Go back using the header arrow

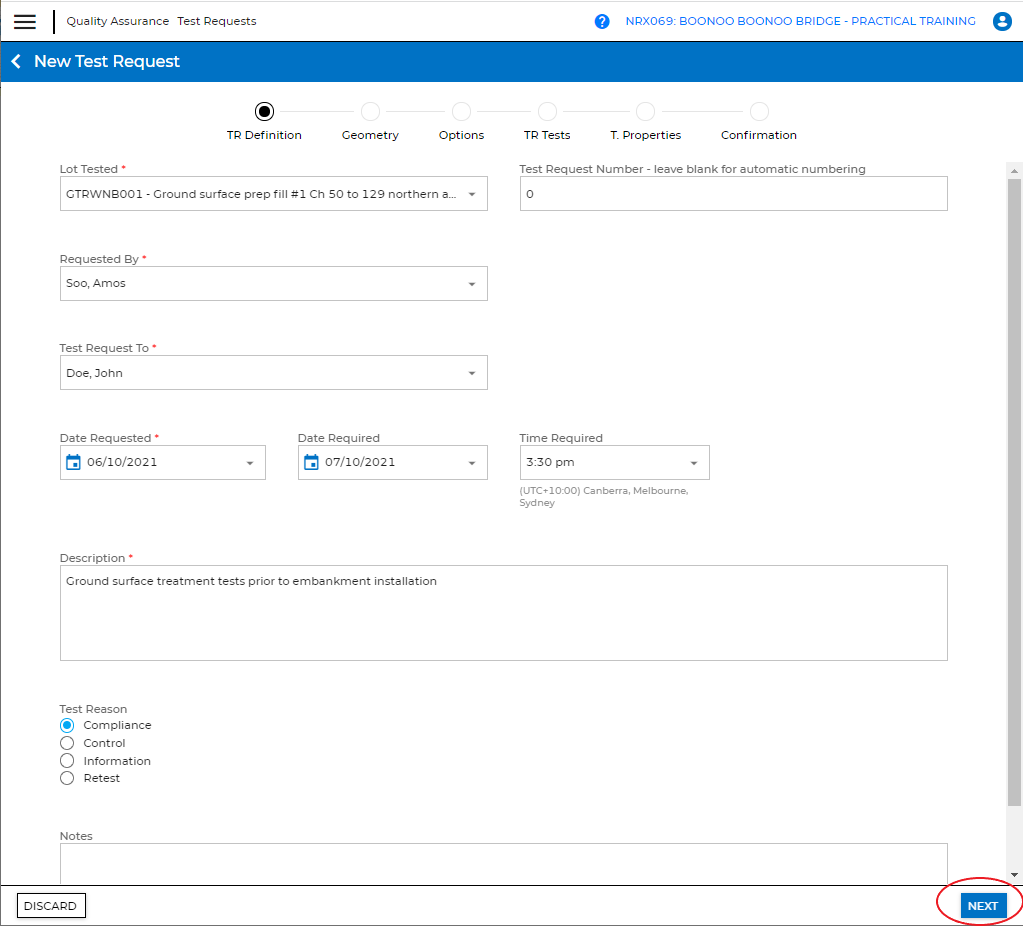pyautogui.click(x=16, y=62)
